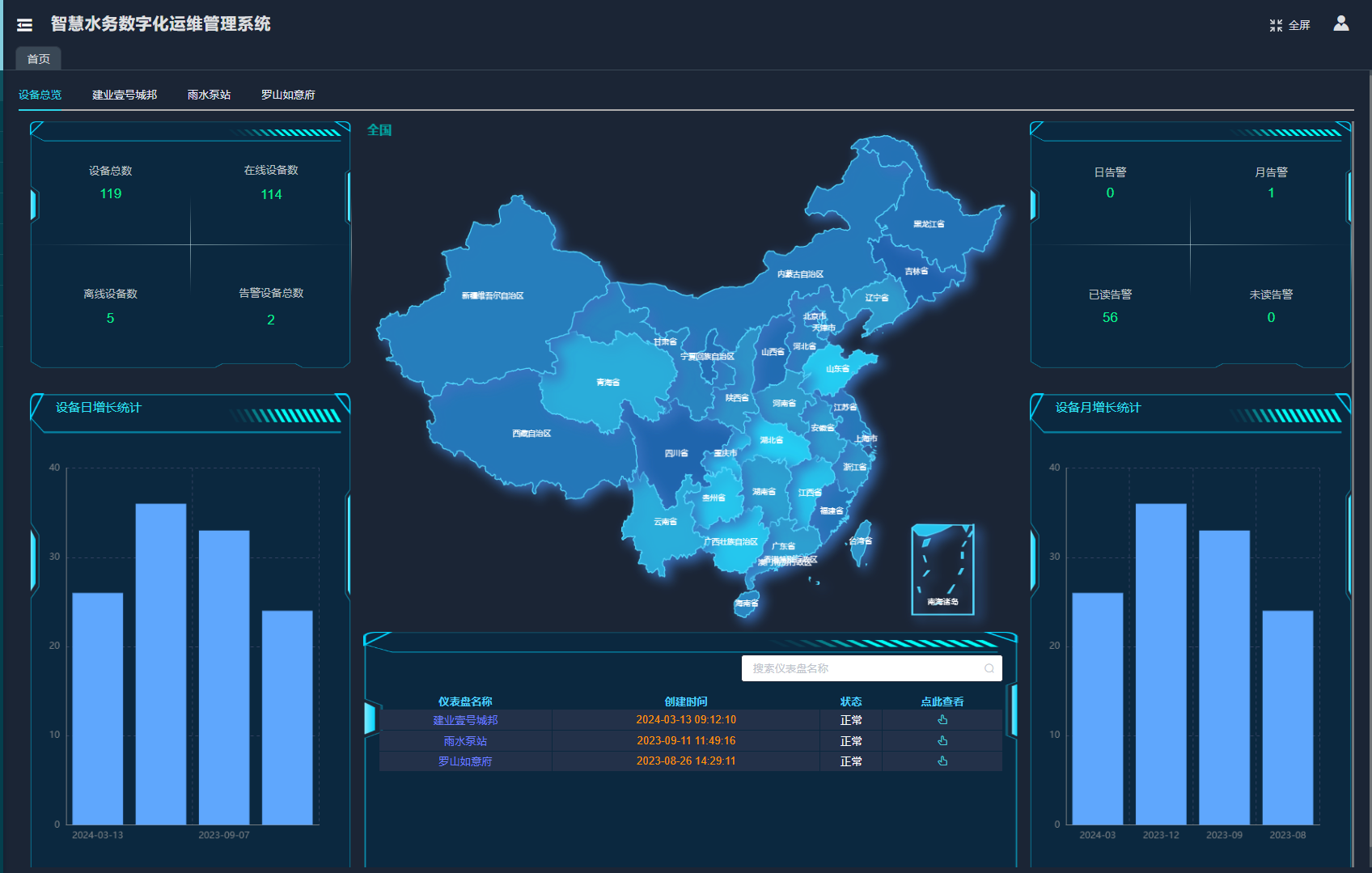Click view icon for 雨水泵站 row
Viewport: 1372px width, 873px height.
[x=942, y=741]
